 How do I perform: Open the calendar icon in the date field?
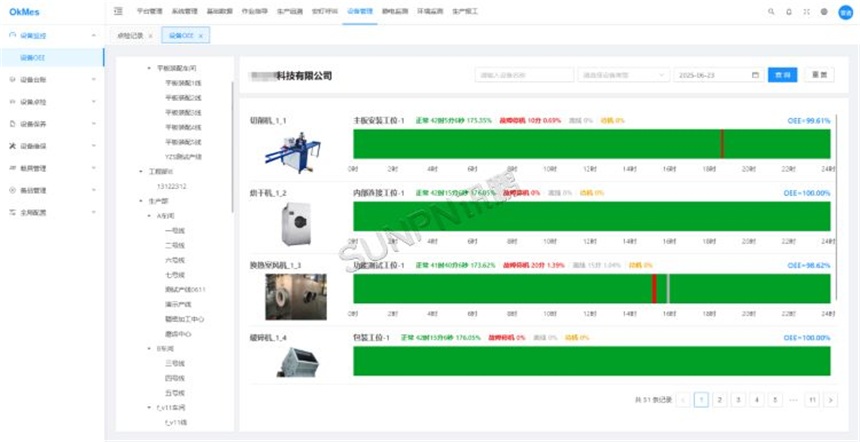tap(755, 75)
